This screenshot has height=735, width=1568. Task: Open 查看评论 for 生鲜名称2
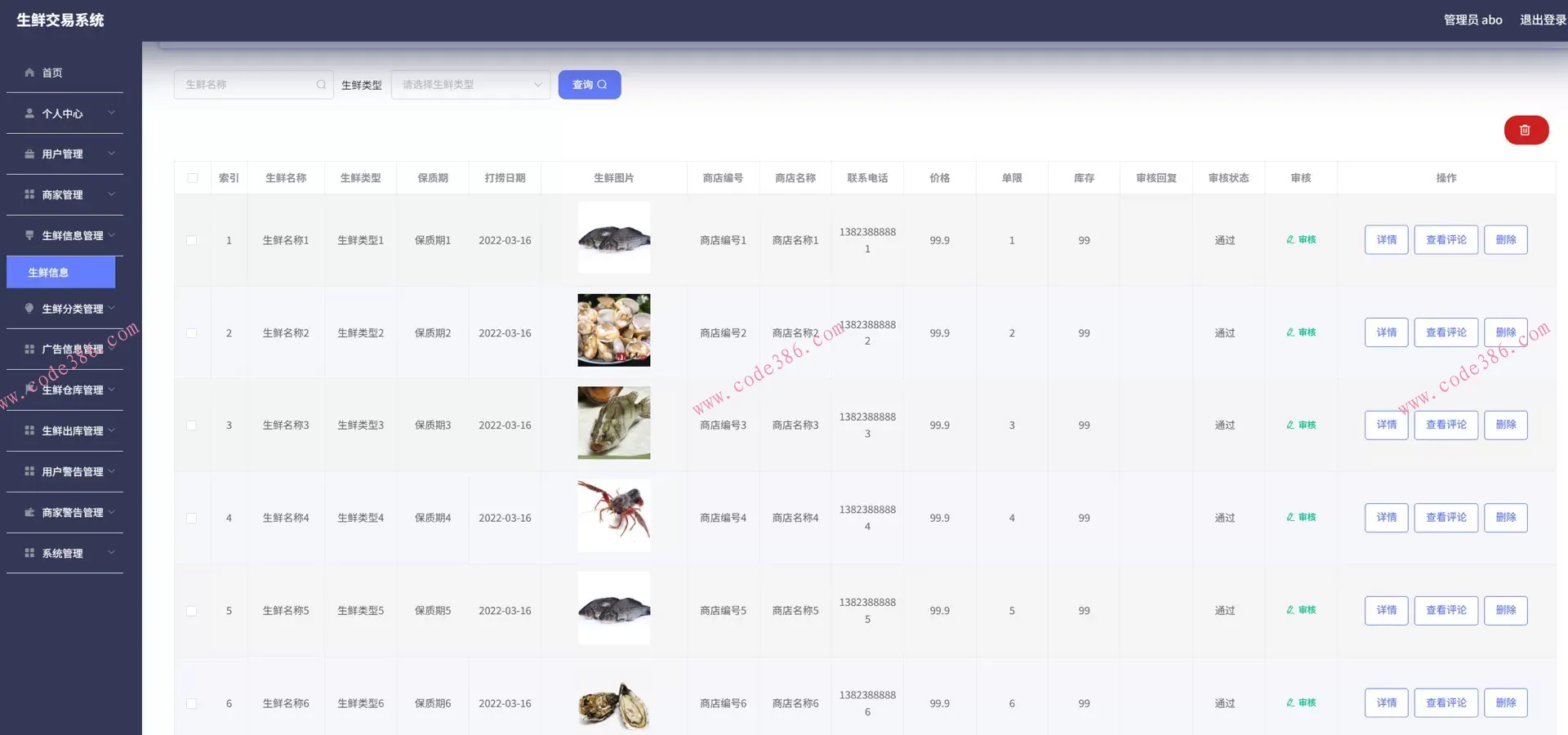[x=1445, y=332]
